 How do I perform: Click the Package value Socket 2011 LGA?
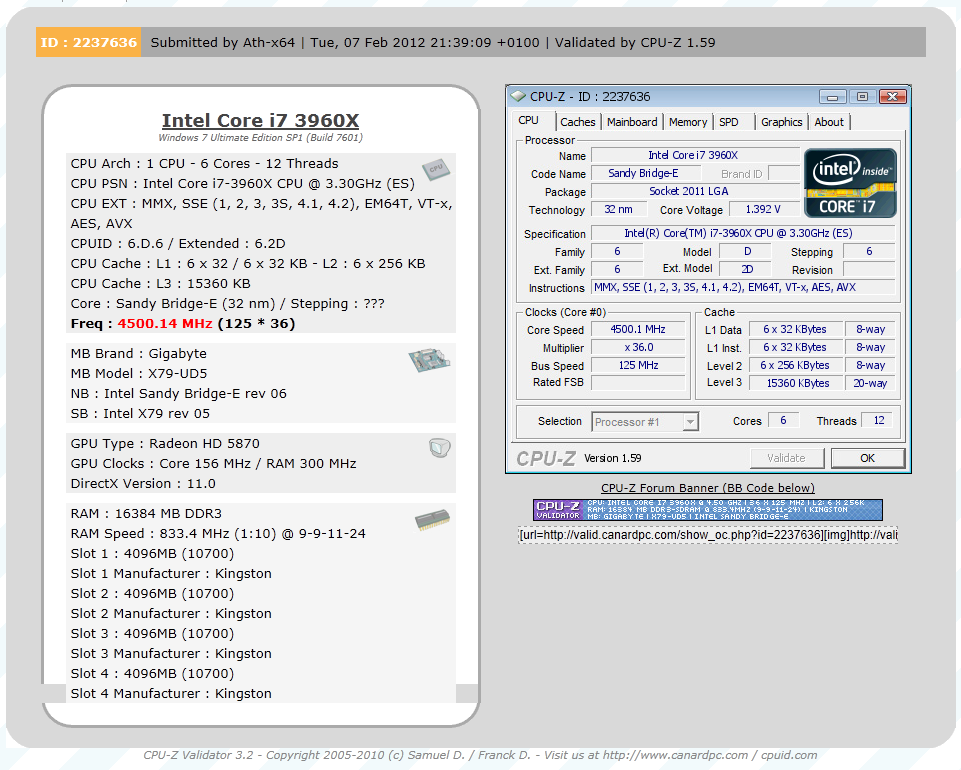[x=695, y=191]
